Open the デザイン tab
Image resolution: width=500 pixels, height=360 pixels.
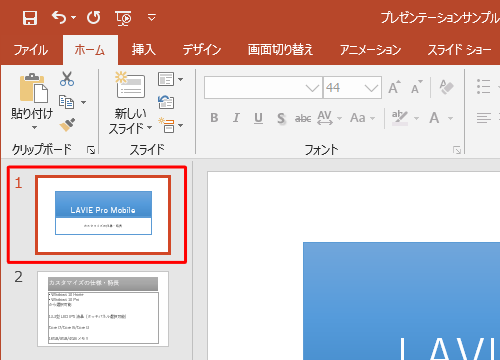[202, 50]
